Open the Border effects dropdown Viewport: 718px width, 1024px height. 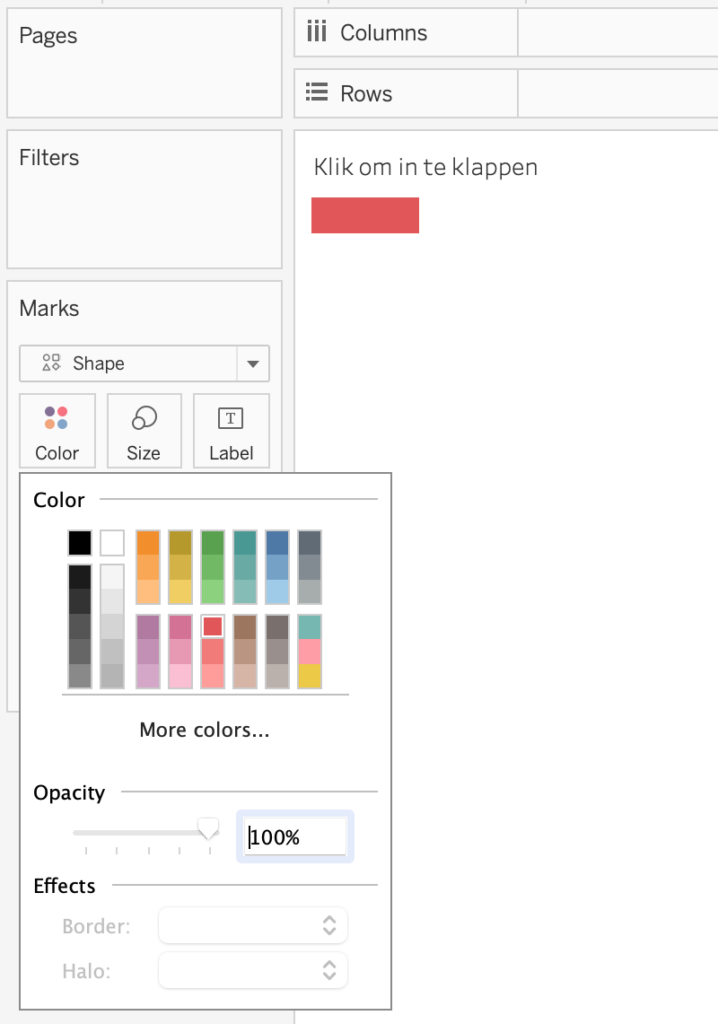(253, 926)
